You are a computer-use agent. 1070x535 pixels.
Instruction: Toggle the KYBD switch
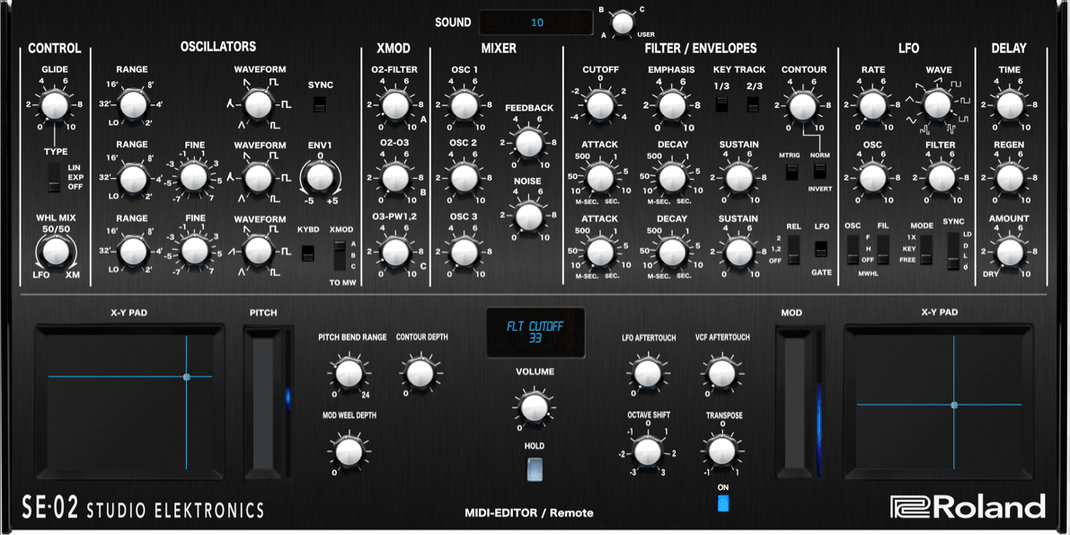(308, 253)
